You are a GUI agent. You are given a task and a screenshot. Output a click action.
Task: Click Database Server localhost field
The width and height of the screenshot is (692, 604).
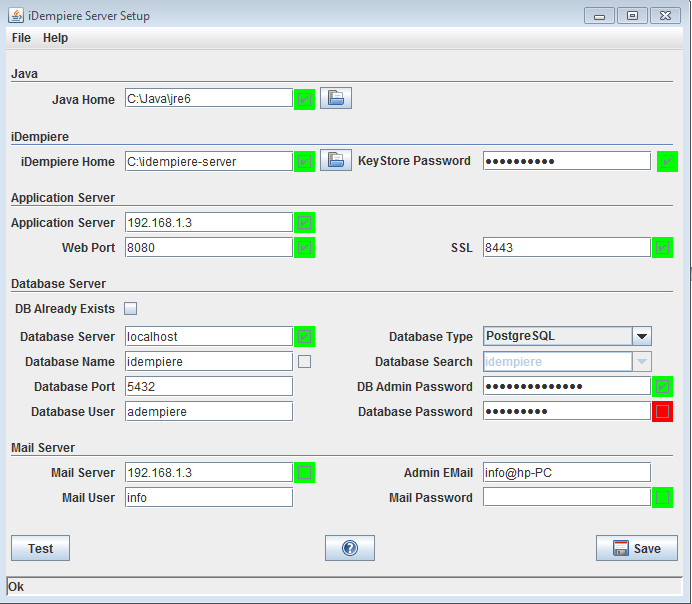(x=209, y=337)
